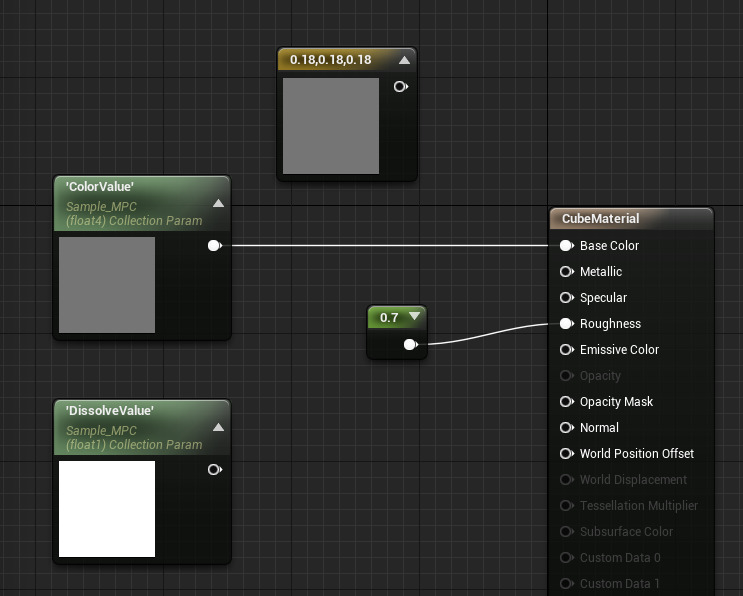Click the white DissolveValue preview thumbnail

coord(107,509)
